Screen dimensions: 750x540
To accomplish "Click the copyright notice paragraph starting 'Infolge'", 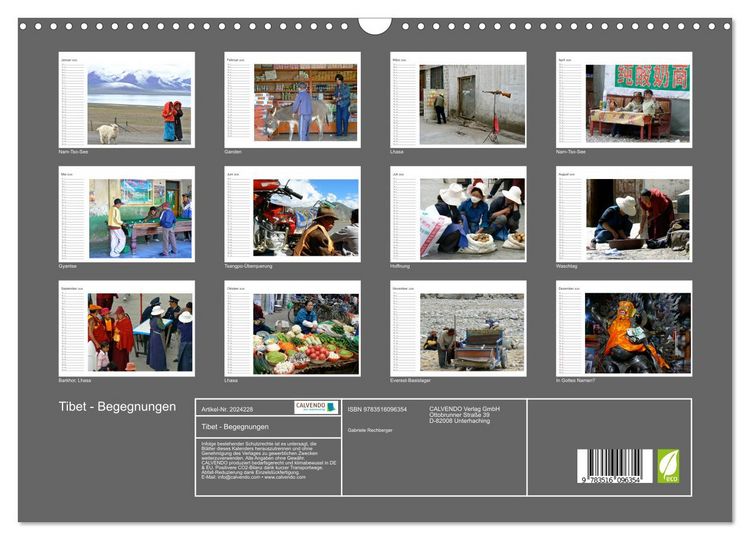I will pyautogui.click(x=269, y=460).
